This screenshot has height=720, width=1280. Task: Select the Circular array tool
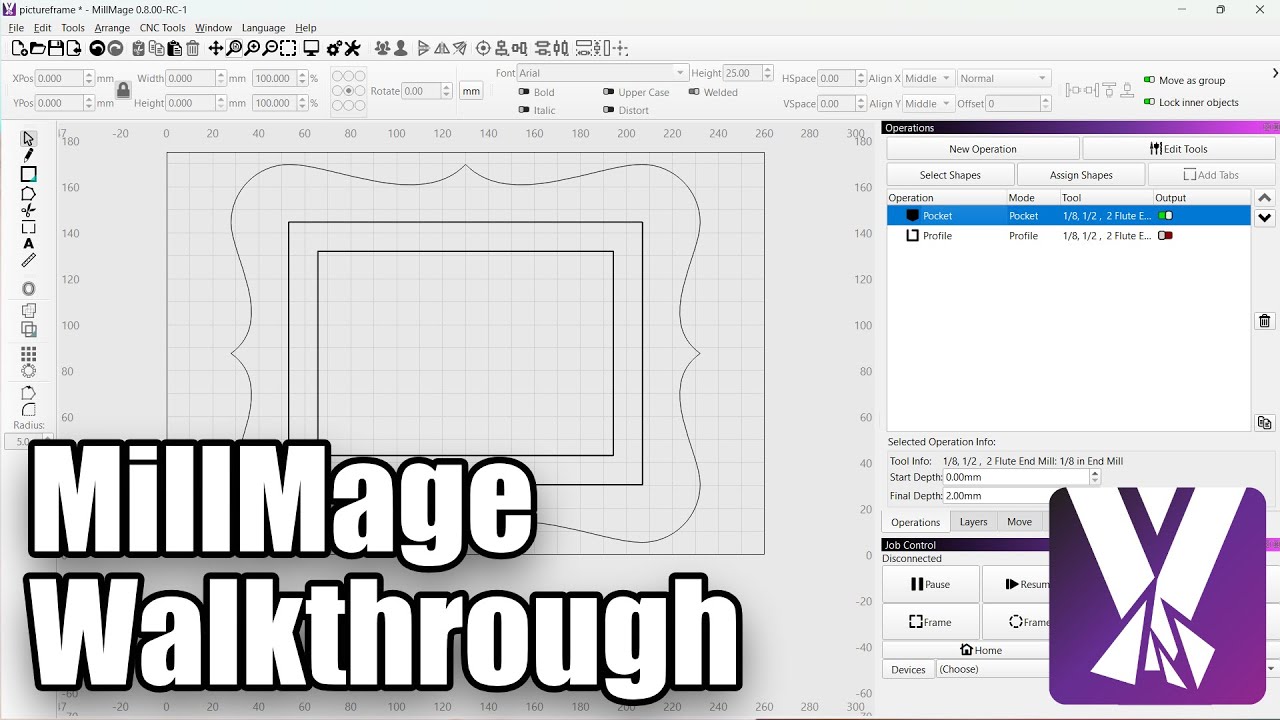pos(28,371)
